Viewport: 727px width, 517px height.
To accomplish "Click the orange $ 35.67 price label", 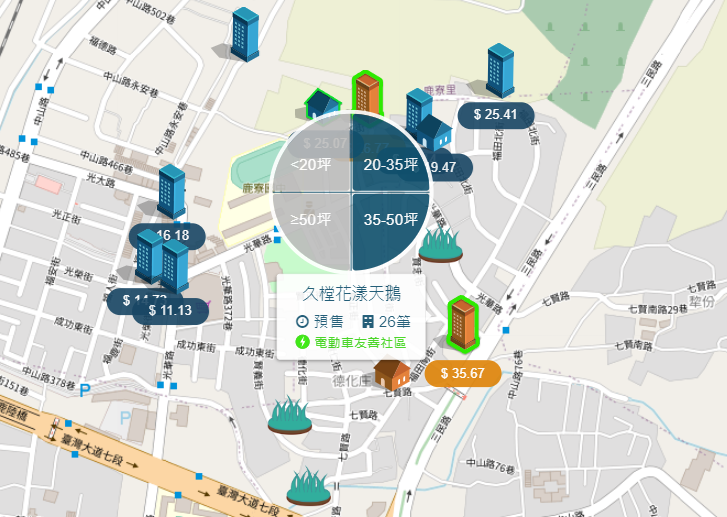I will [x=463, y=373].
